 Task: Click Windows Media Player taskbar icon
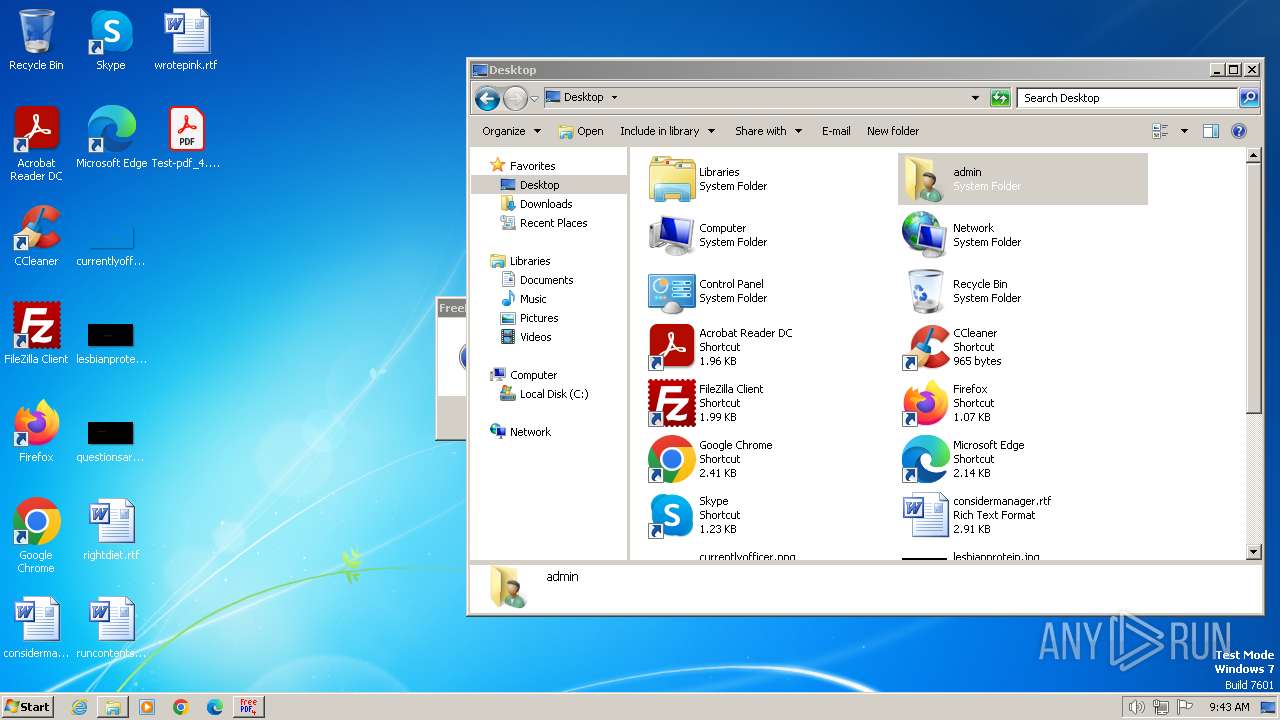click(147, 707)
